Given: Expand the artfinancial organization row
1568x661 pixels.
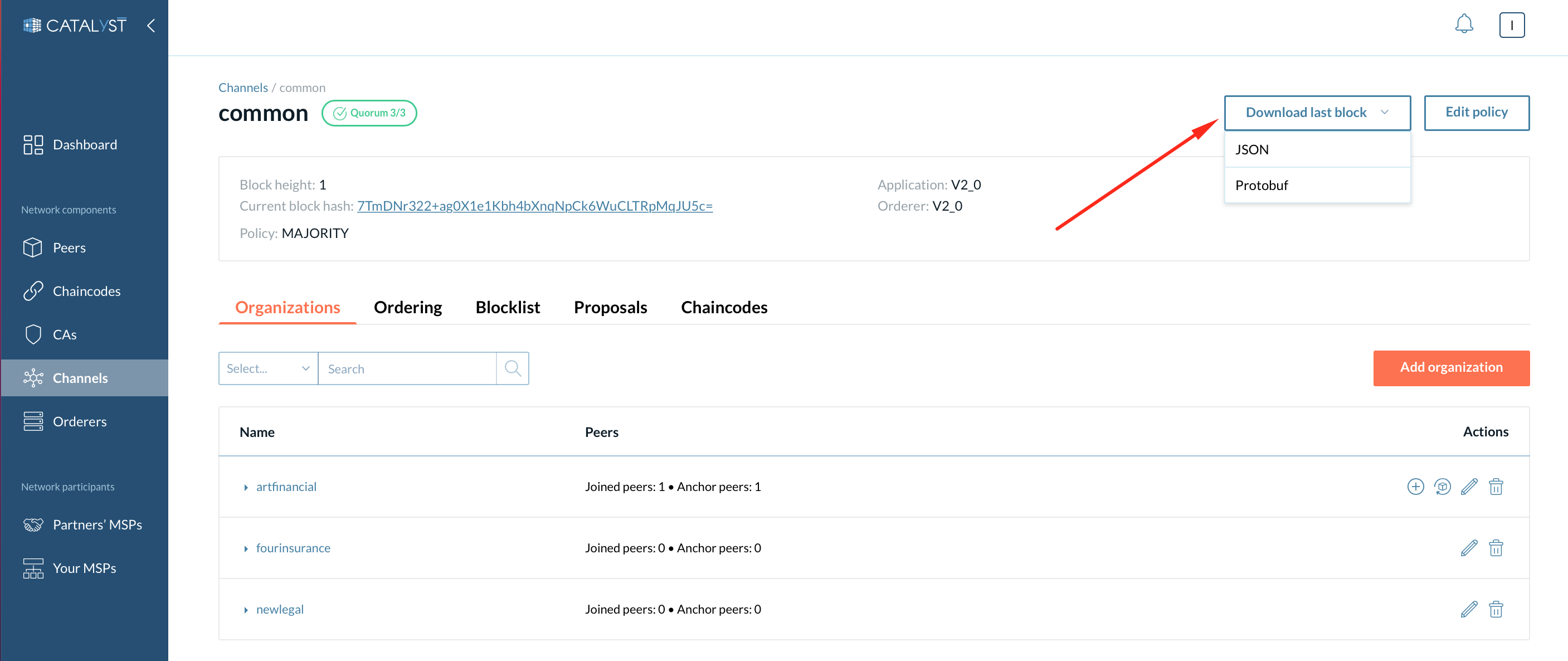Looking at the screenshot, I should (246, 487).
